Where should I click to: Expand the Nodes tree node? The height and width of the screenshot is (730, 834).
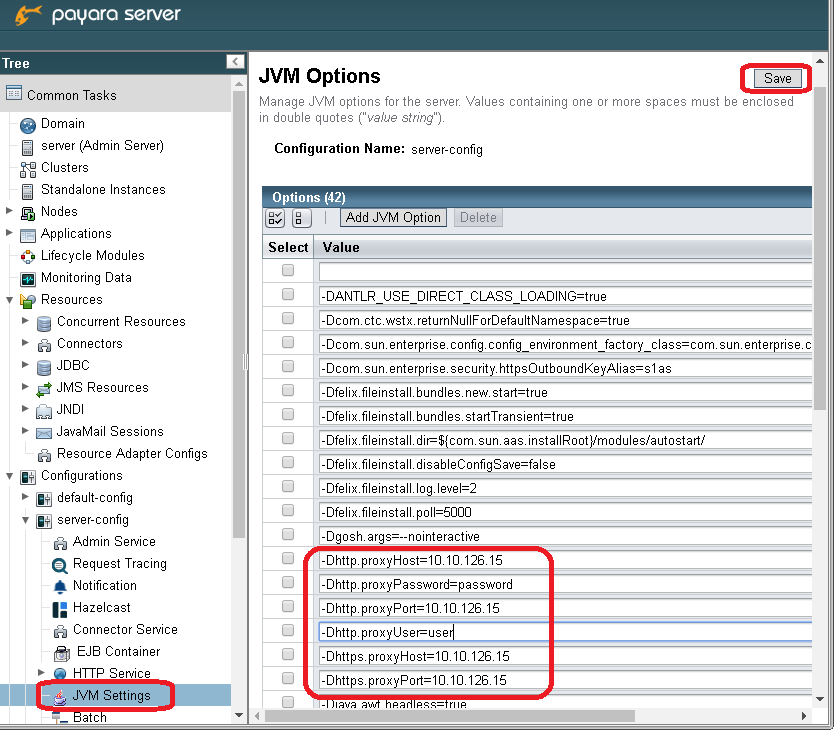[x=9, y=211]
